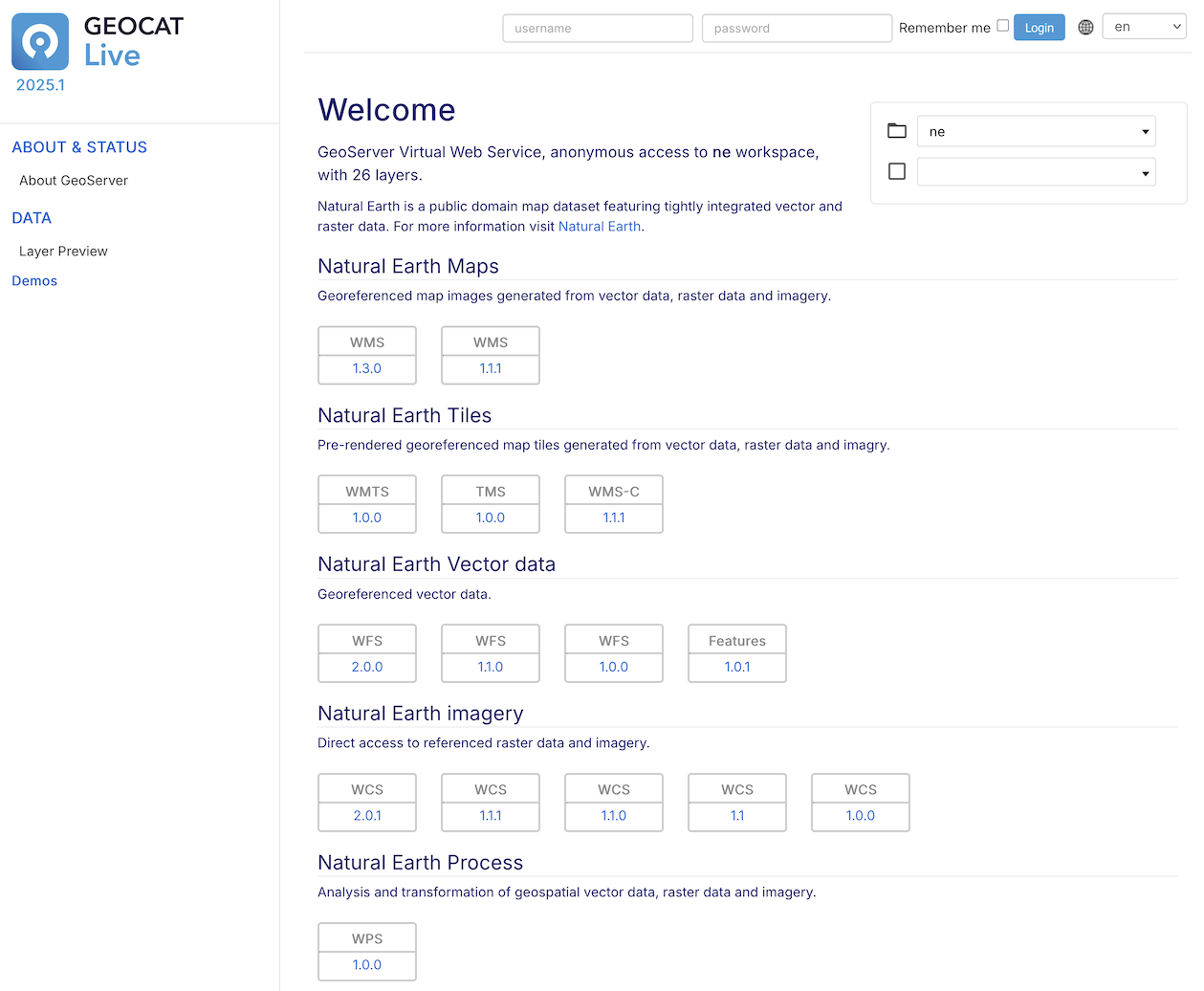
Task: Click the 2025.1 version text
Action: (x=41, y=85)
